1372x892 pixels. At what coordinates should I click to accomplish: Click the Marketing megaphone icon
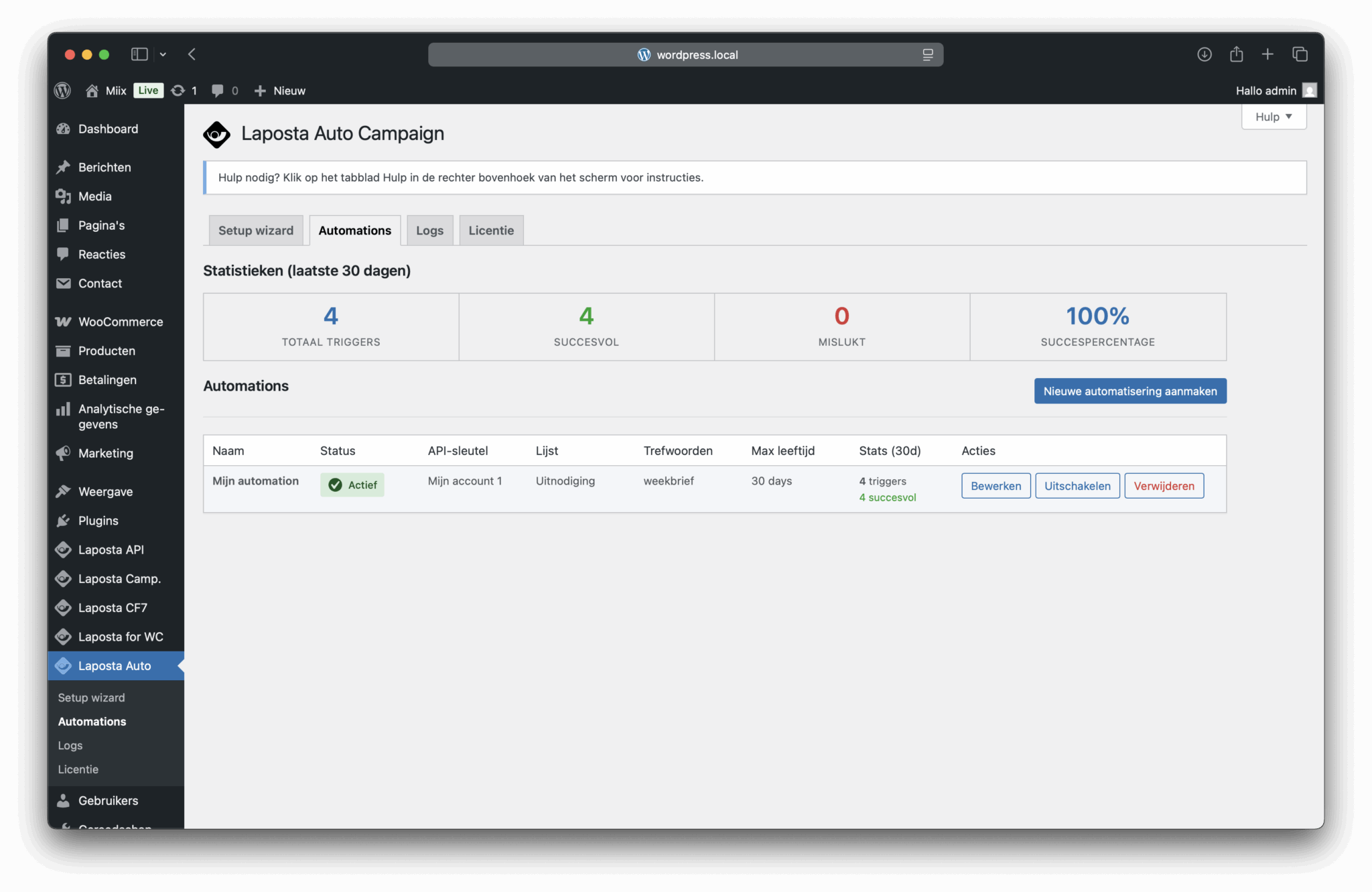click(63, 453)
